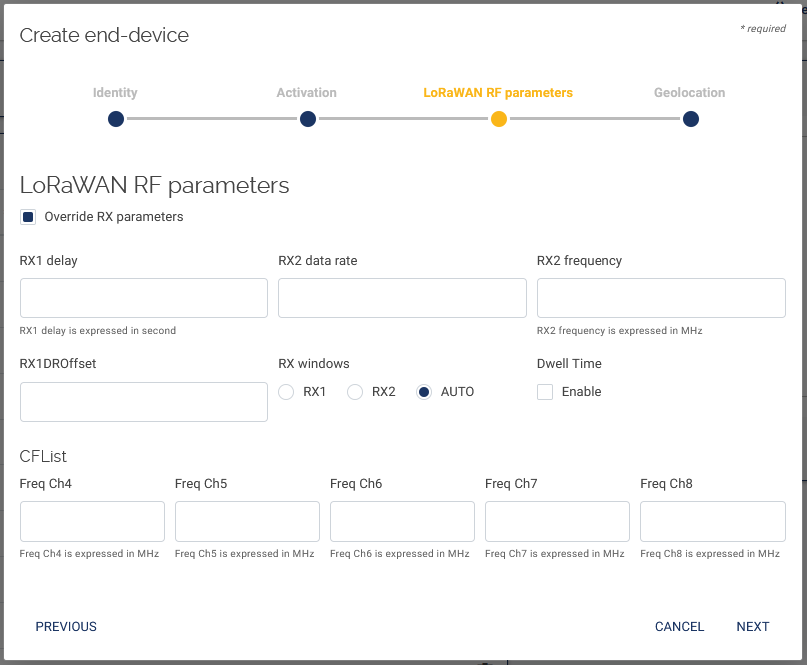Focus the RX1DROffset input box
Viewport: 807px width, 665px height.
tap(144, 402)
